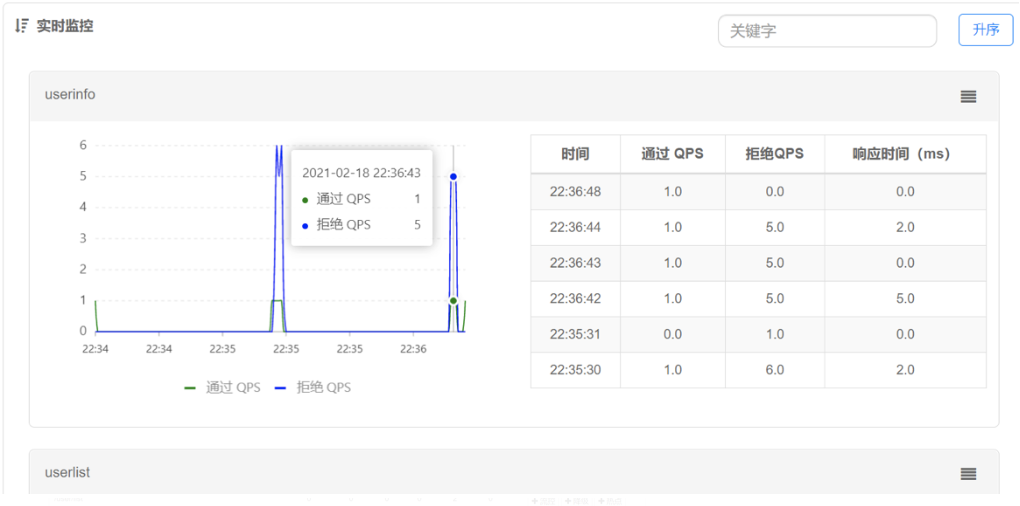The width and height of the screenshot is (1020, 506).
Task: Click the 22:36 x-axis label
Action: [413, 349]
